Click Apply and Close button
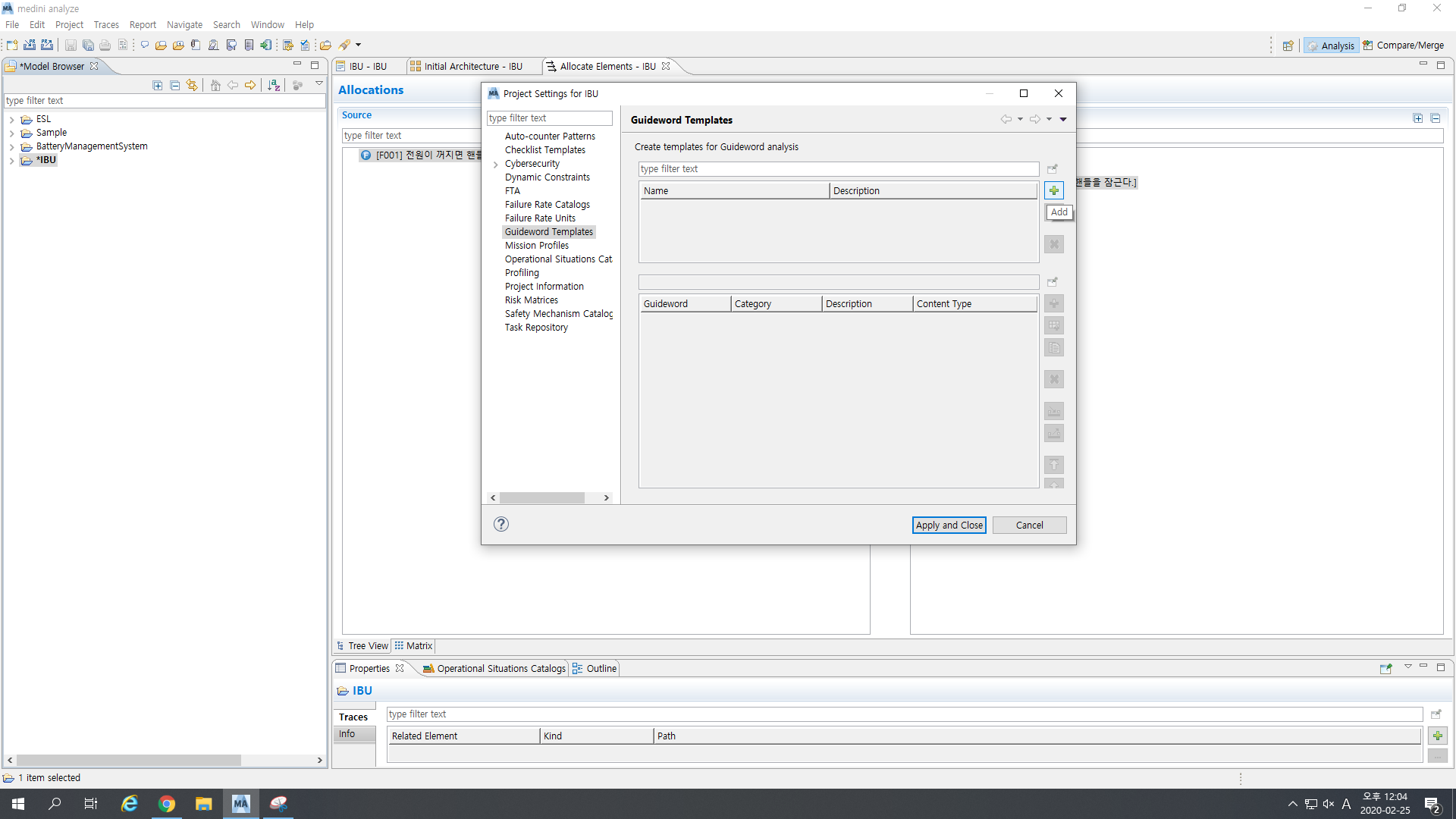This screenshot has height=819, width=1456. coord(949,525)
